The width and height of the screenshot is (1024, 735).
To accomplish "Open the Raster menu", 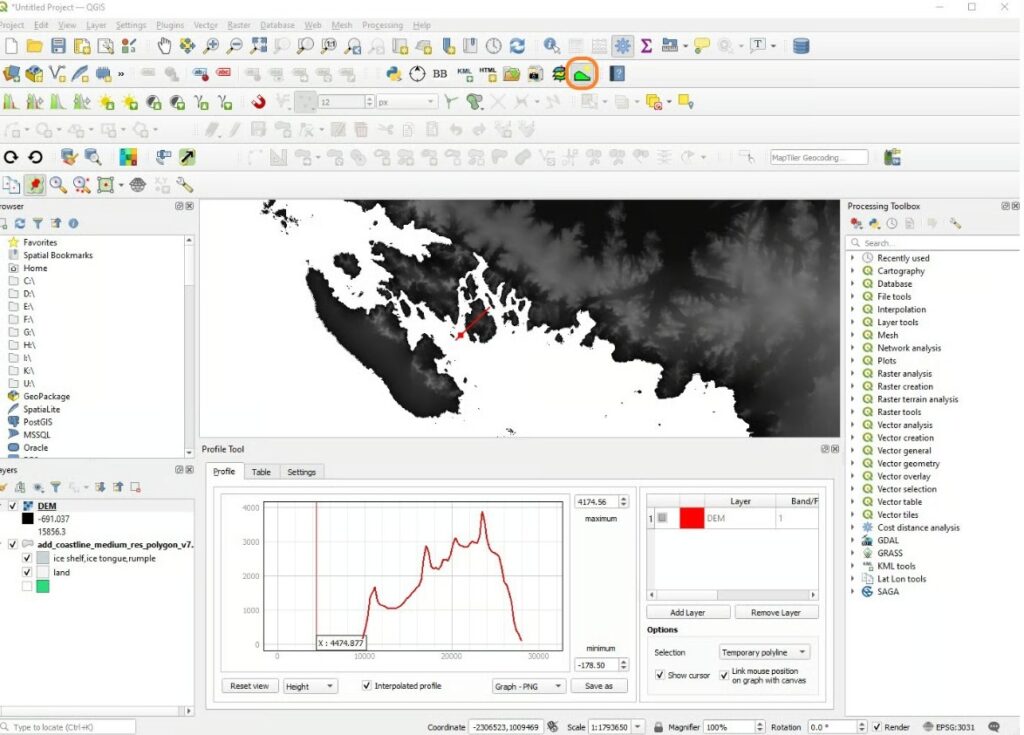I will pos(238,25).
